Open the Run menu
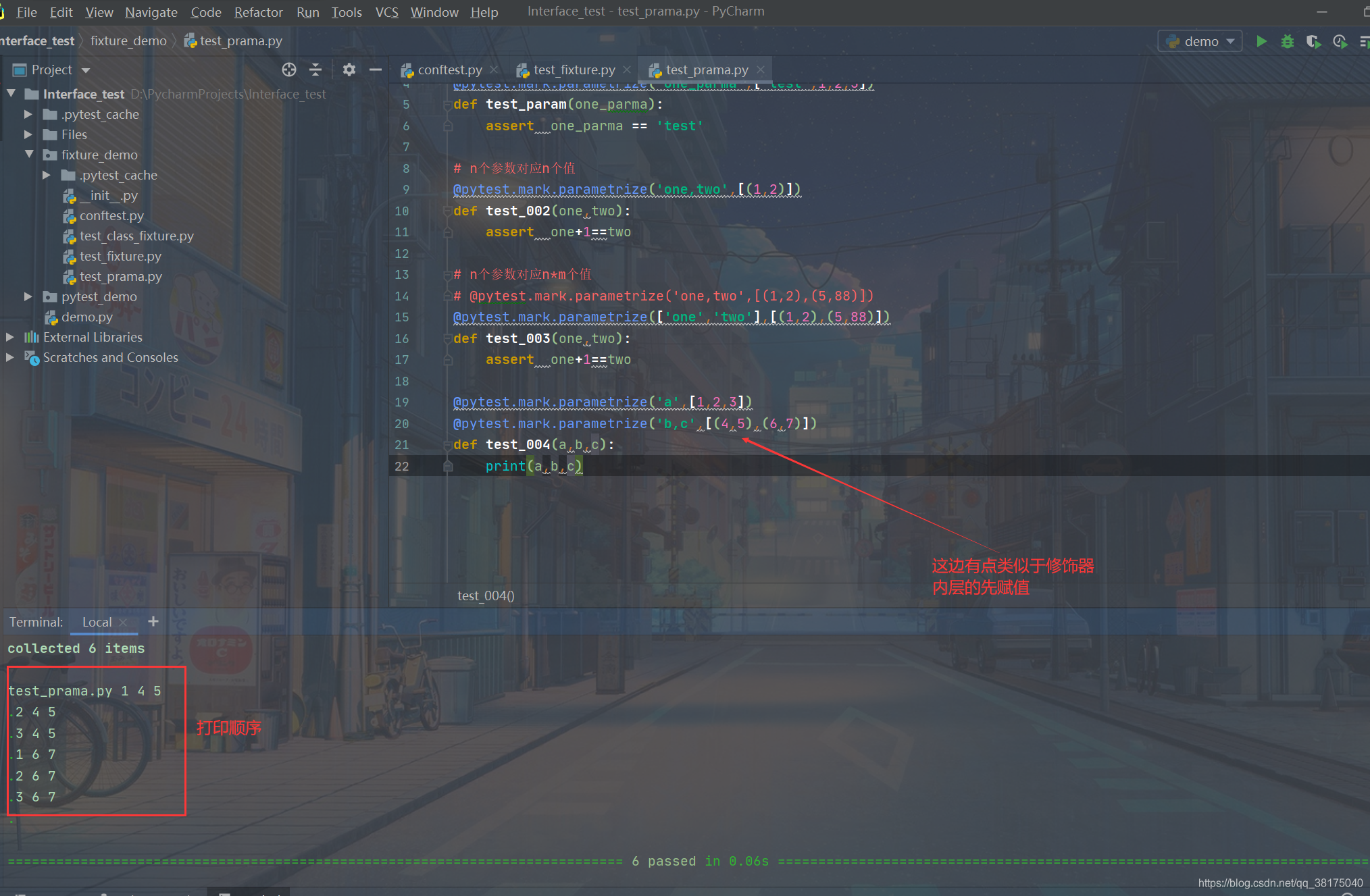The image size is (1370, 896). pos(307,12)
